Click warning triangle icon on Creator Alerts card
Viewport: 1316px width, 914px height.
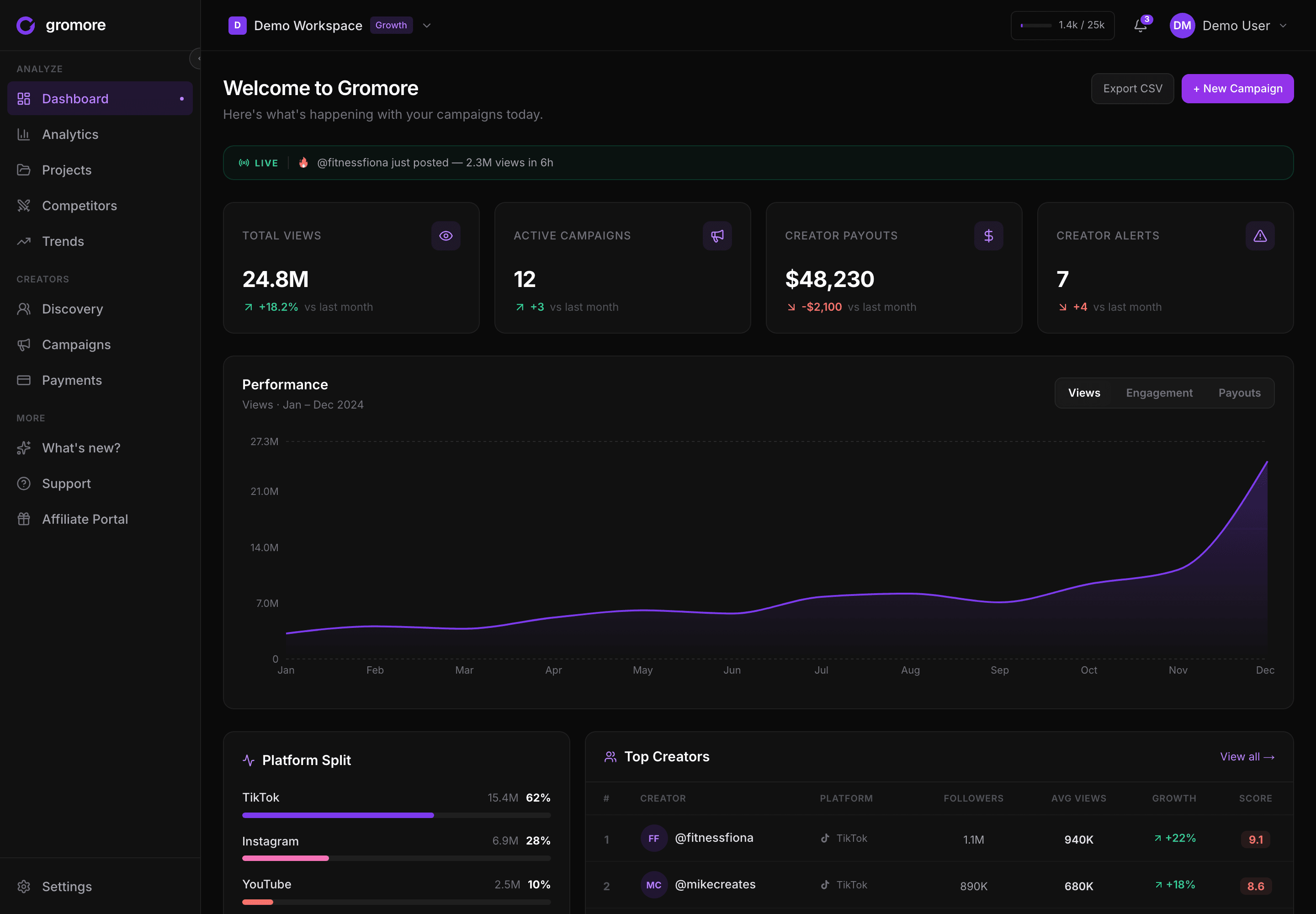[1260, 235]
